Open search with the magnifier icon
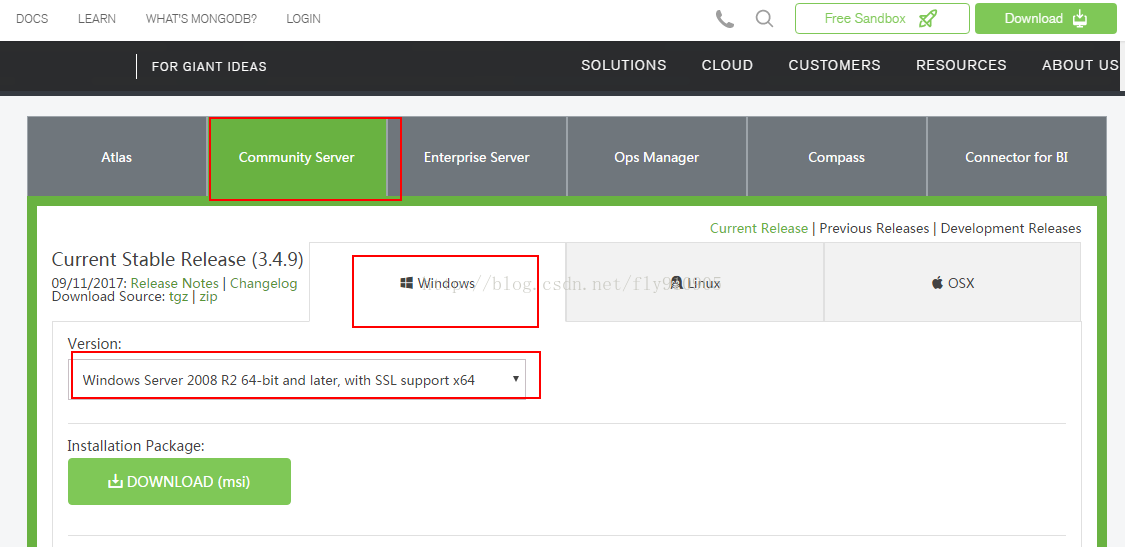Image resolution: width=1125 pixels, height=547 pixels. [764, 19]
